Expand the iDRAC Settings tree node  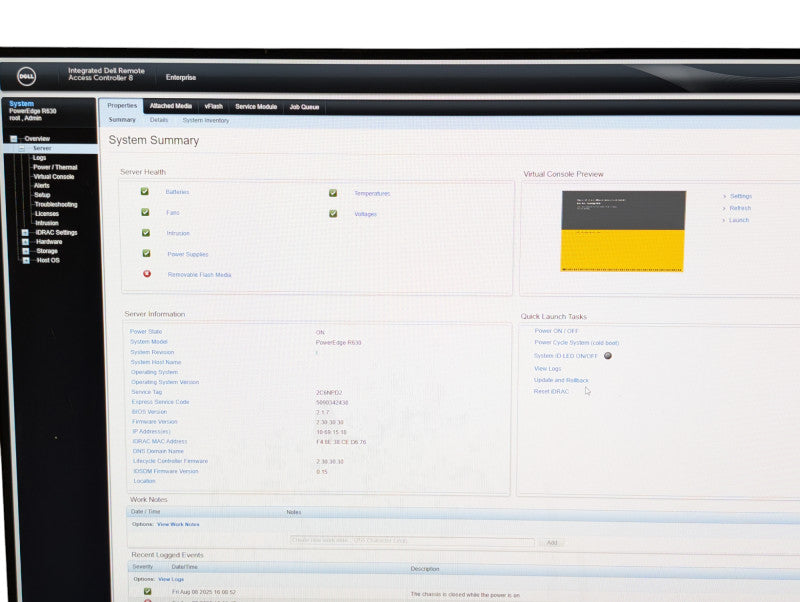[x=25, y=233]
